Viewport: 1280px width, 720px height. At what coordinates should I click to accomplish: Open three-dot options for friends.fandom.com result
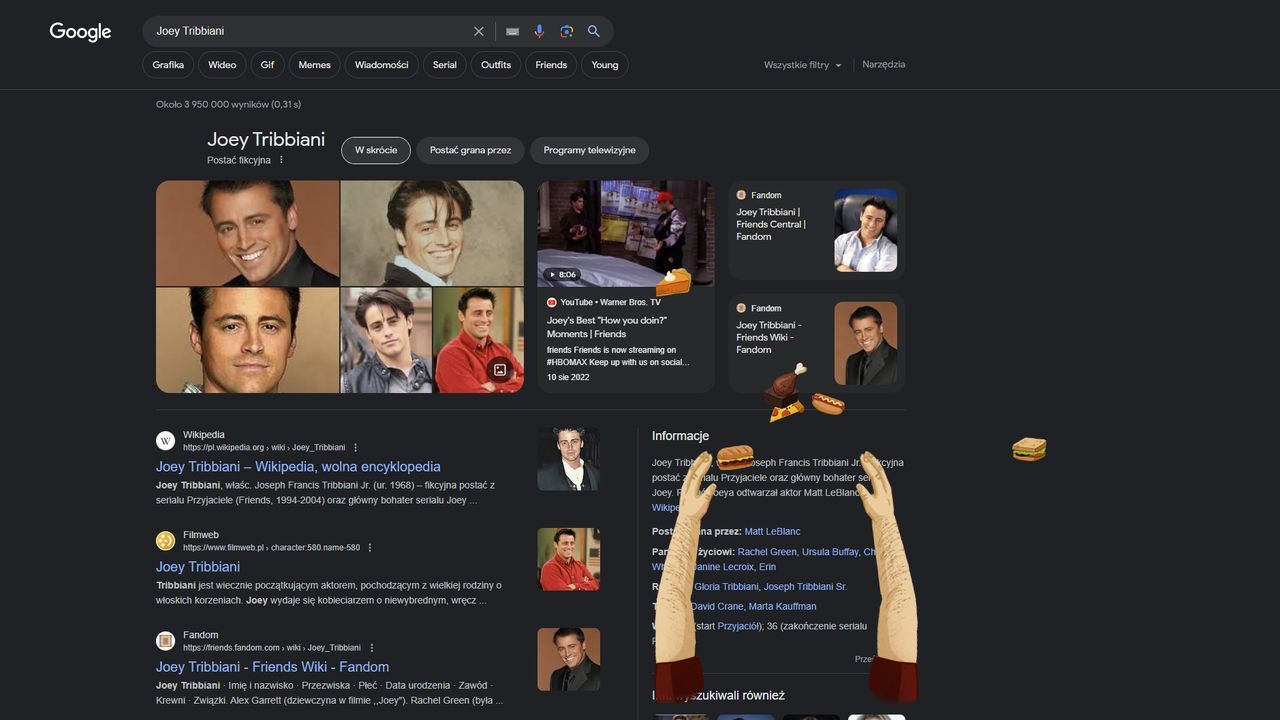pyautogui.click(x=371, y=647)
